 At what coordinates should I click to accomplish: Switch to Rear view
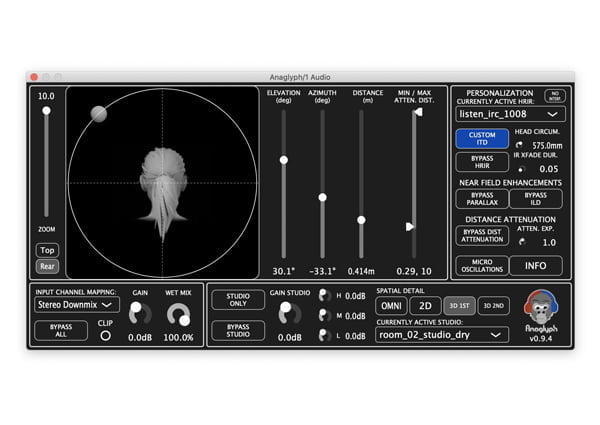click(47, 266)
